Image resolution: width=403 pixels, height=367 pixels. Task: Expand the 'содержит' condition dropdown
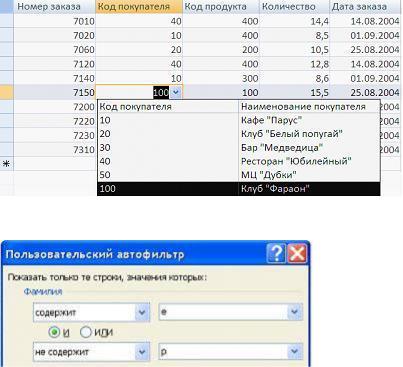(x=142, y=312)
